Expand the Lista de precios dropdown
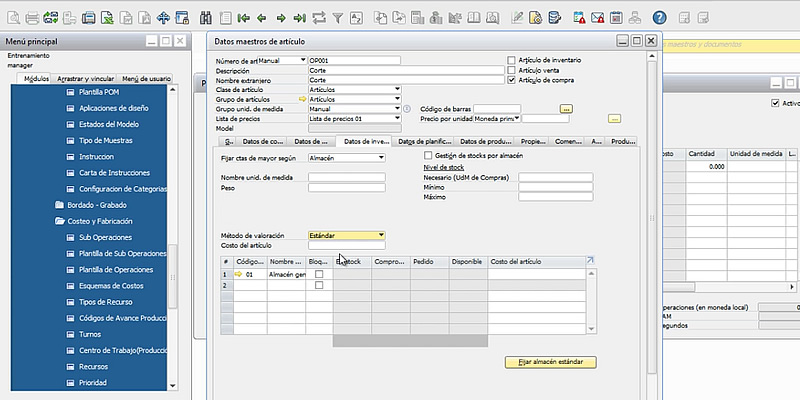Image resolution: width=800 pixels, height=400 pixels. (397, 118)
